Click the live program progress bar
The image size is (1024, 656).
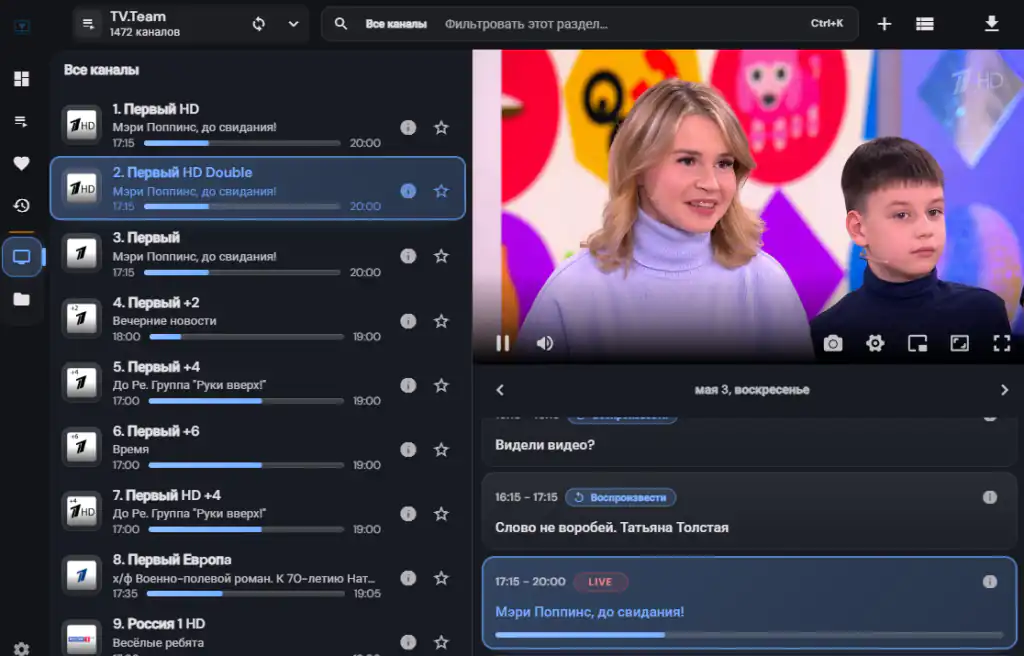[749, 634]
